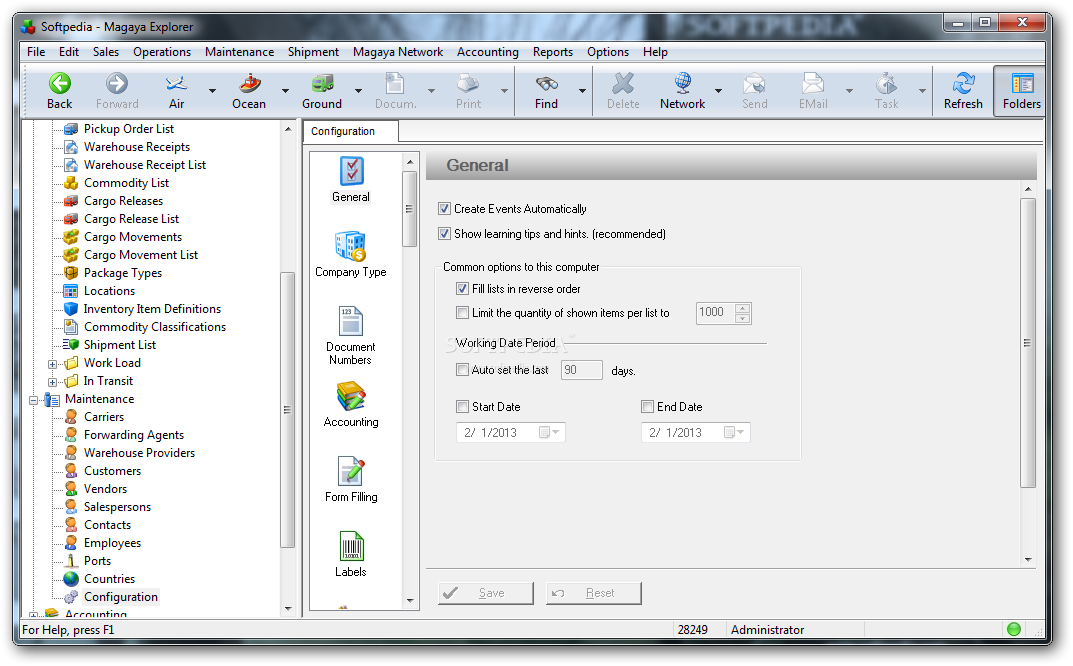The width and height of the screenshot is (1073, 666).
Task: Open the Air dropdown arrow
Action: tap(212, 90)
